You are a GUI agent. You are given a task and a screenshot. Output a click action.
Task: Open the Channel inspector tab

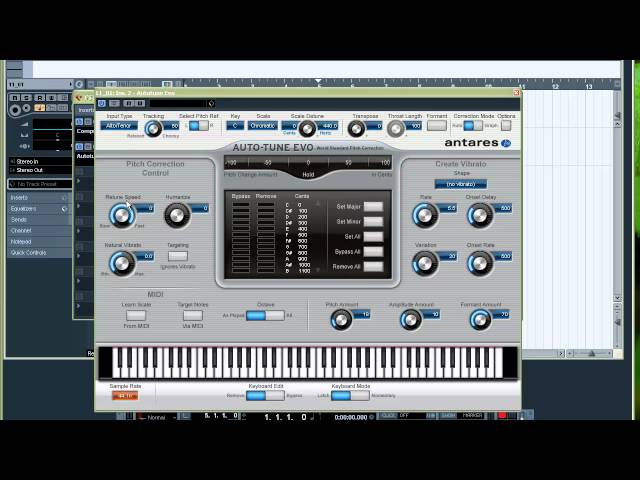point(39,231)
